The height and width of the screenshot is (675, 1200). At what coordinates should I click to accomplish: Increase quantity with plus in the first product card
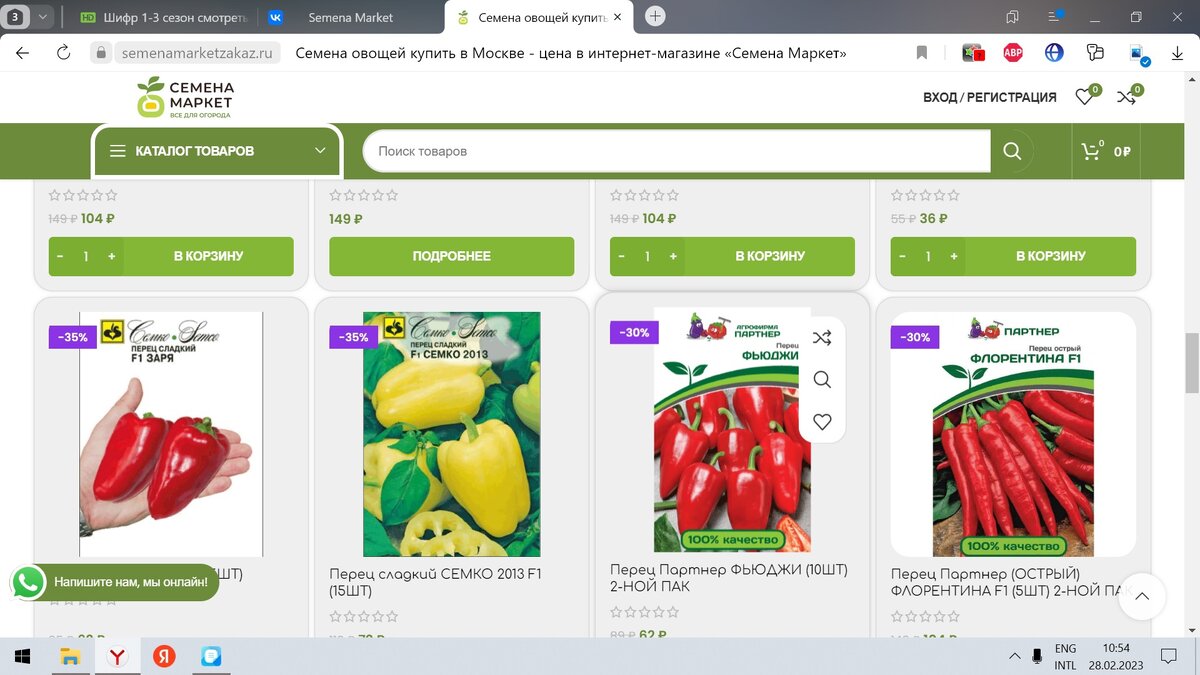coord(111,257)
